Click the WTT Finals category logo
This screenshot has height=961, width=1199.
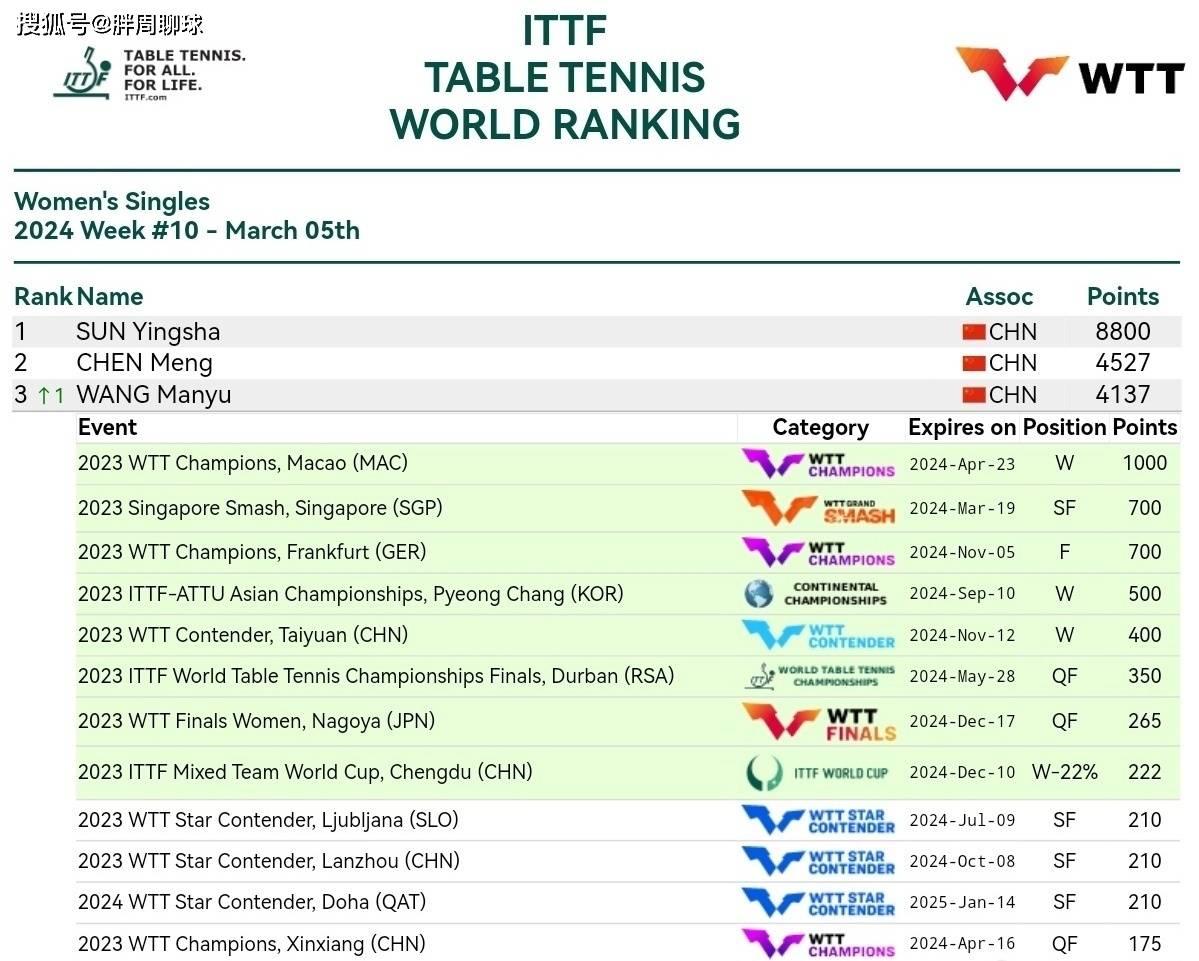(x=818, y=721)
